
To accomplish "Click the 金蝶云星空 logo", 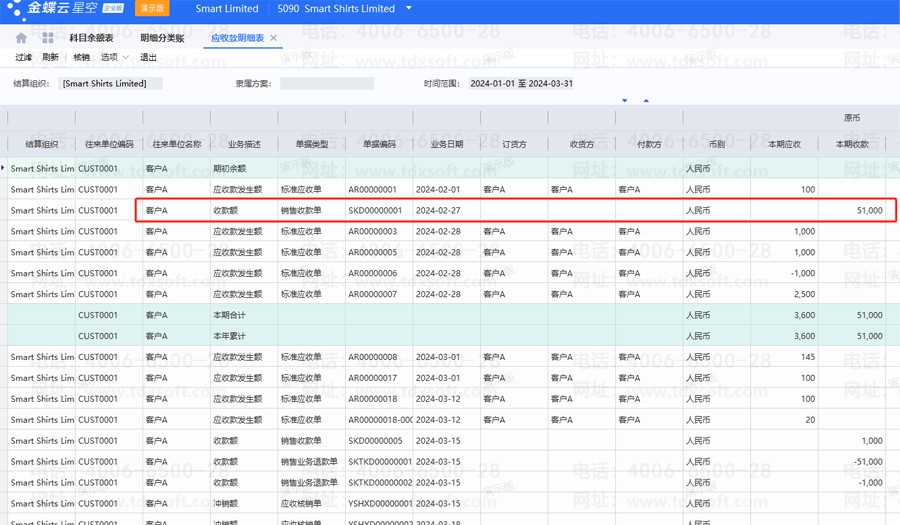I will coord(62,9).
